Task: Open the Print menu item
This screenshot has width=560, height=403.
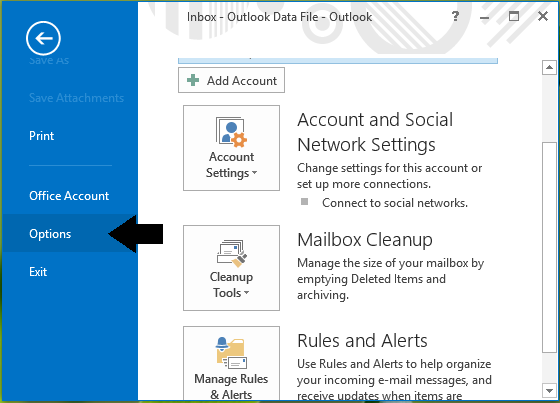Action: click(41, 136)
